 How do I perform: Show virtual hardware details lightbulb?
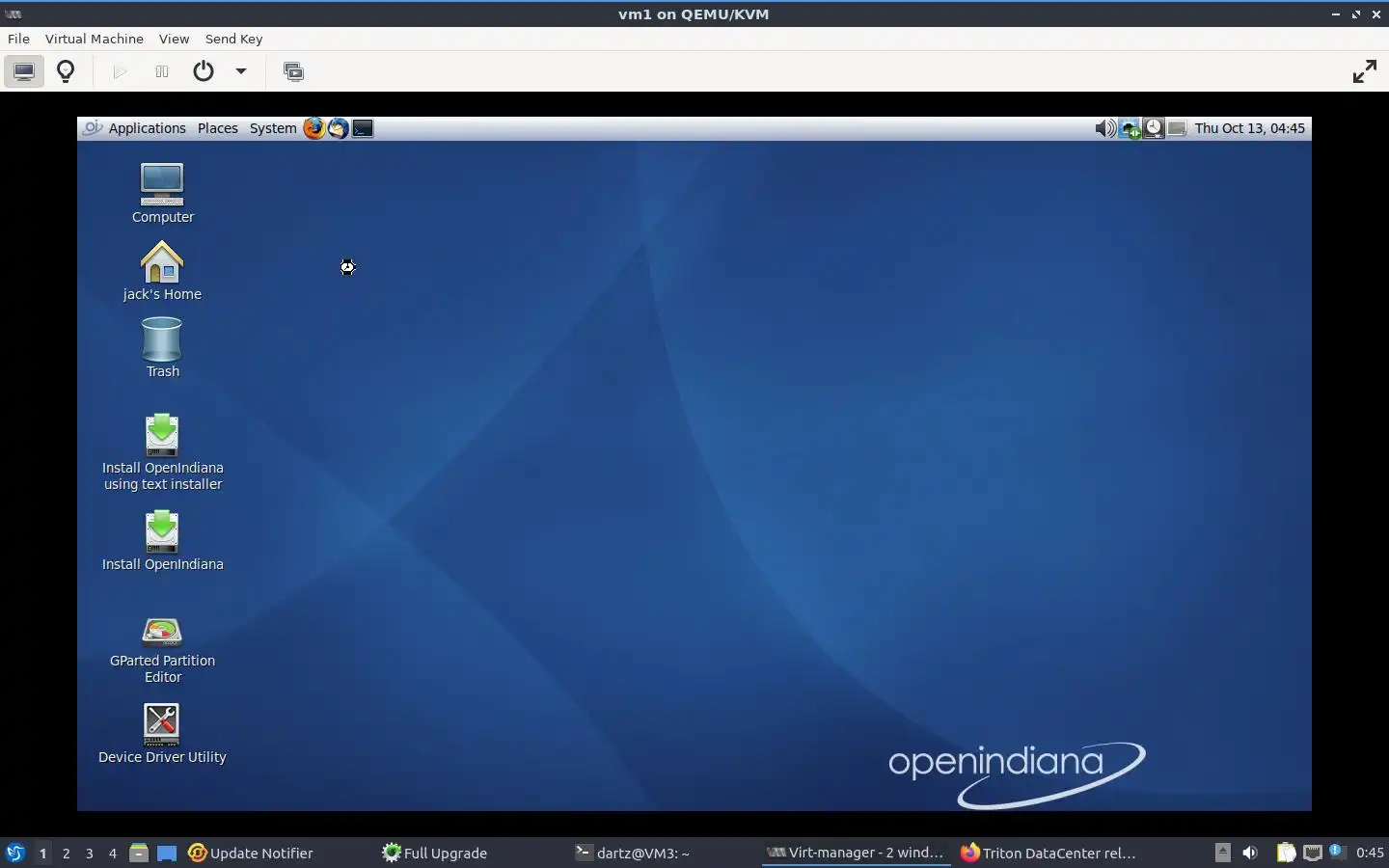coord(66,71)
